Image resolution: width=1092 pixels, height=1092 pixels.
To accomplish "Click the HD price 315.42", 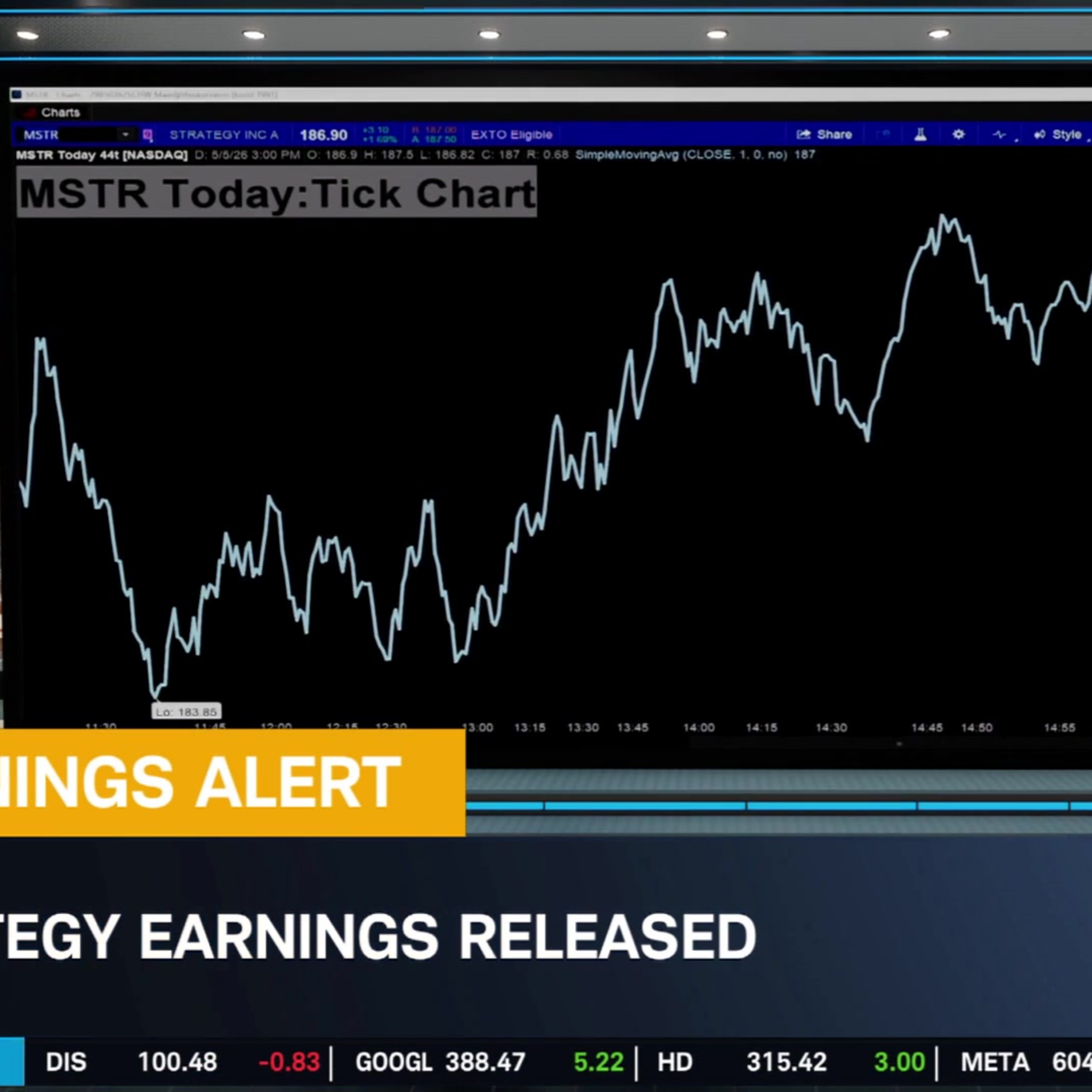I will tap(787, 1063).
